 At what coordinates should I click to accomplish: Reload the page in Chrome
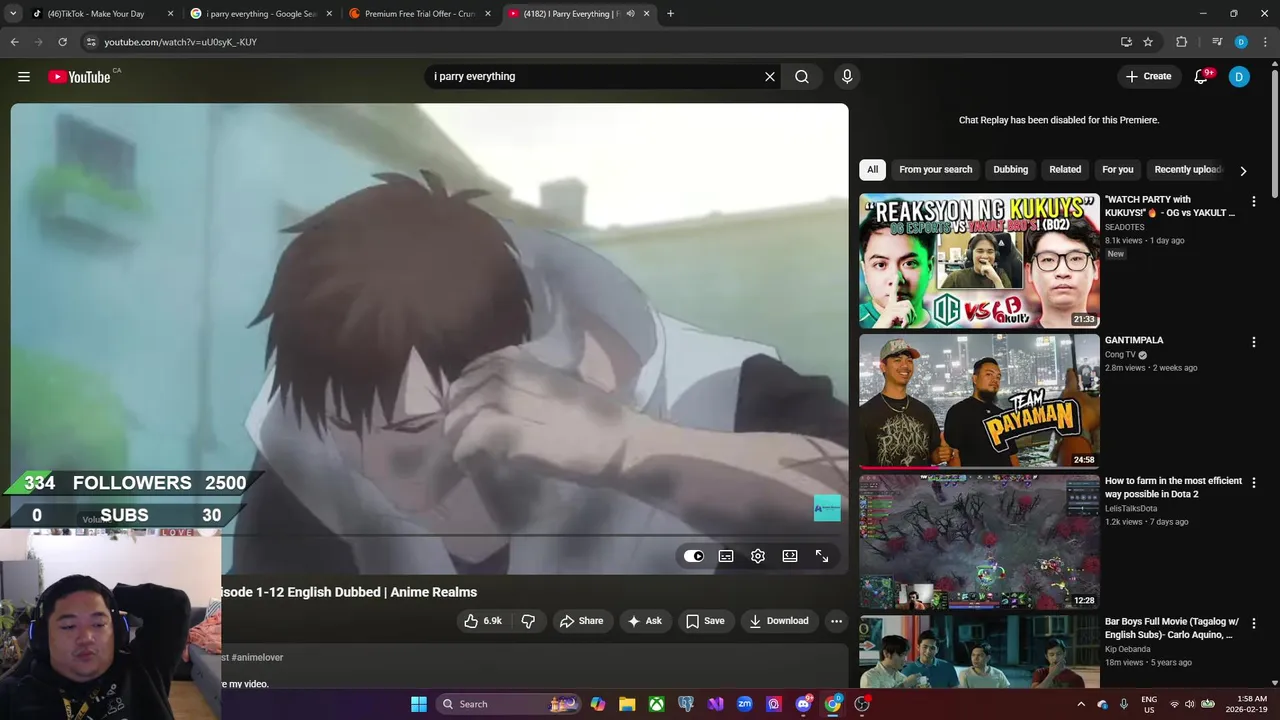point(62,42)
